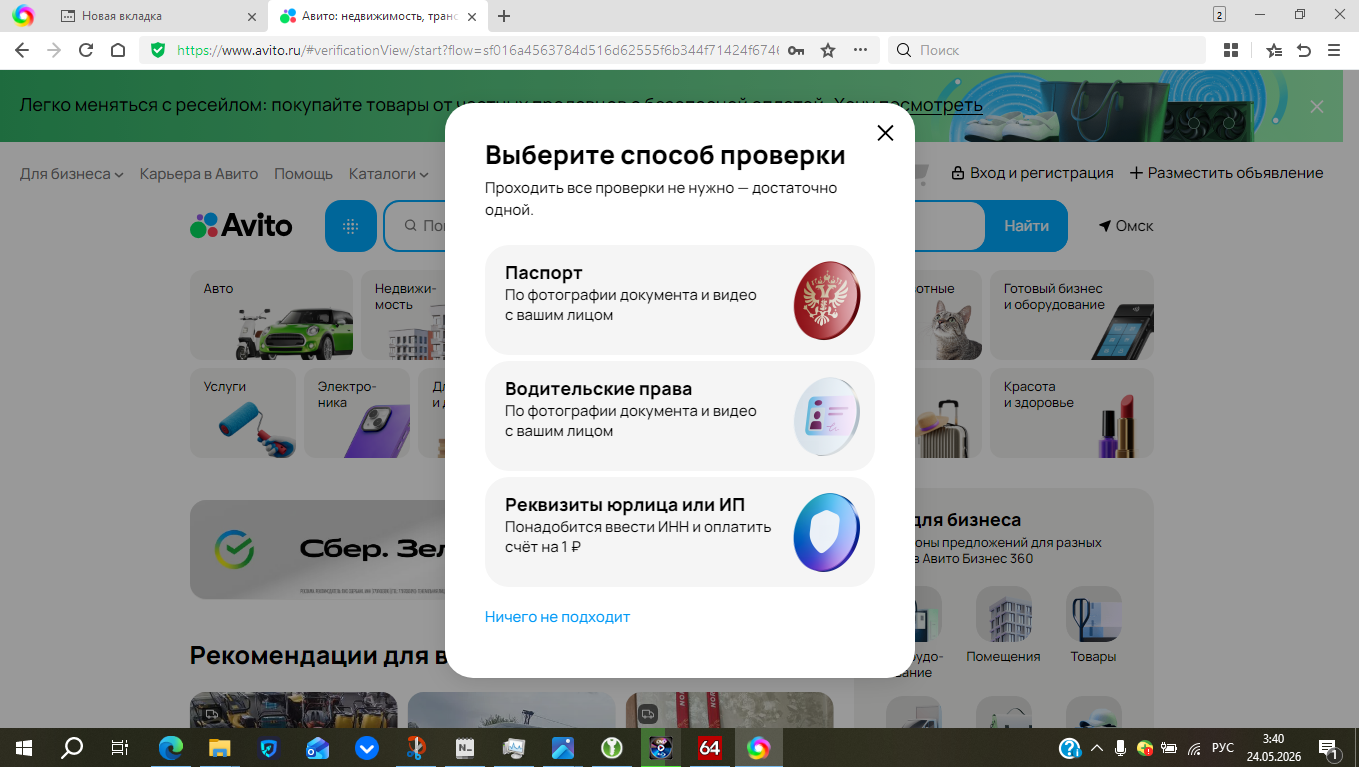Image resolution: width=1359 pixels, height=767 pixels.
Task: Expand the Каталоги dropdown
Action: tap(388, 174)
